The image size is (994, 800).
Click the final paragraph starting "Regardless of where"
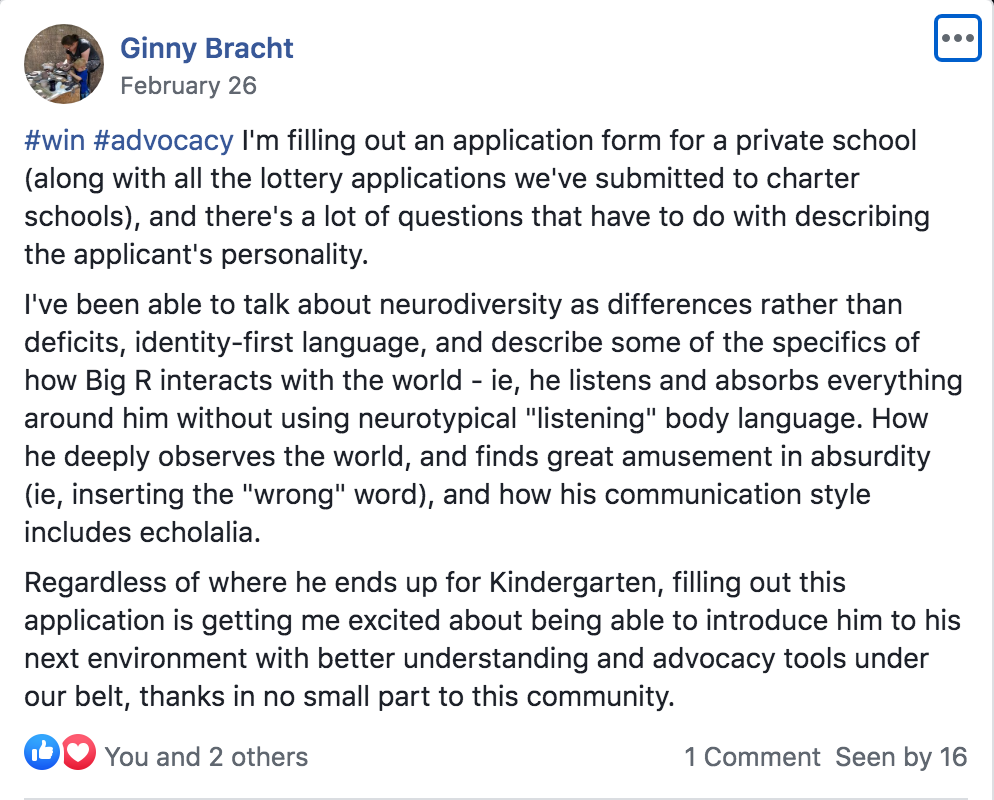coord(493,639)
